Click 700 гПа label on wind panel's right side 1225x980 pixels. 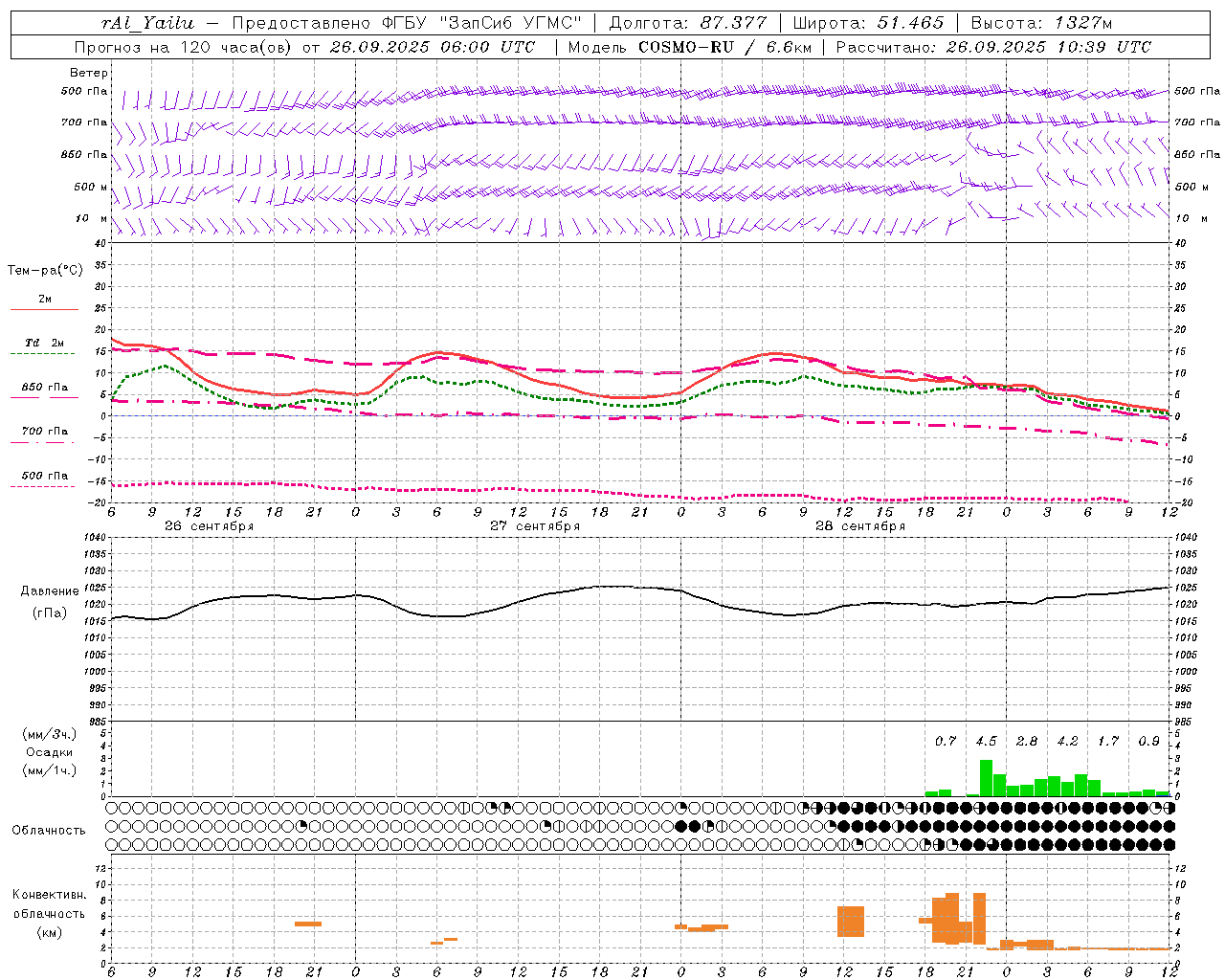1197,122
